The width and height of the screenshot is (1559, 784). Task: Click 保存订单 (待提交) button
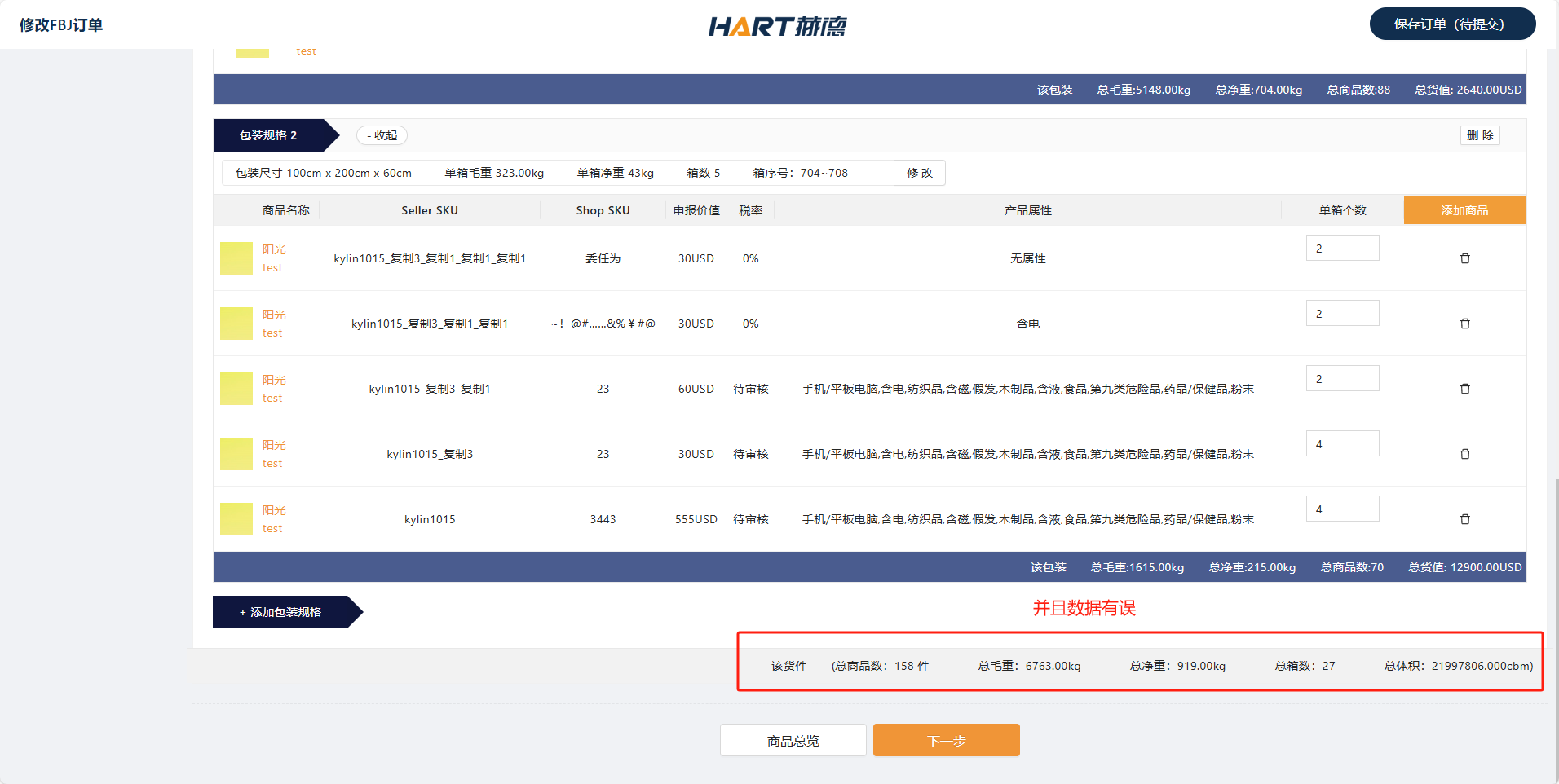[x=1451, y=24]
